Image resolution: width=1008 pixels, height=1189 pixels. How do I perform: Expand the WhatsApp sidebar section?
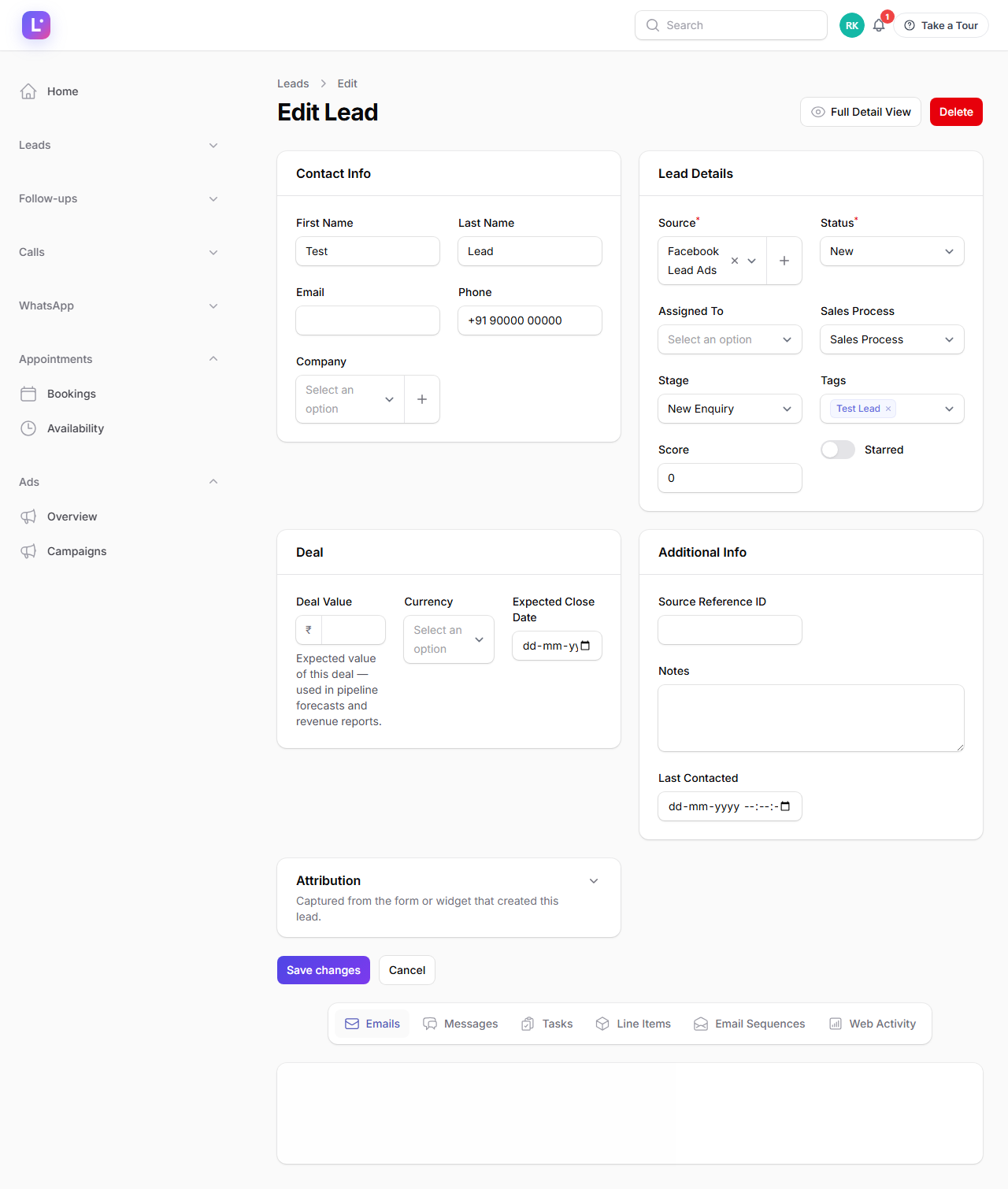tap(118, 306)
